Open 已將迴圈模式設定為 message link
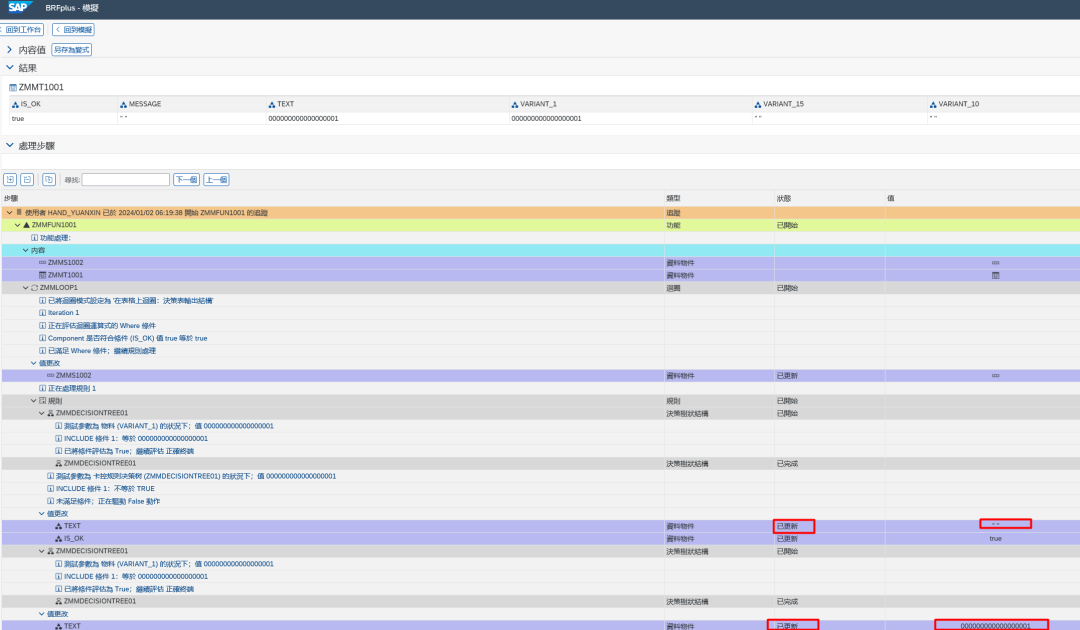This screenshot has height=630, width=1080. pyautogui.click(x=130, y=301)
